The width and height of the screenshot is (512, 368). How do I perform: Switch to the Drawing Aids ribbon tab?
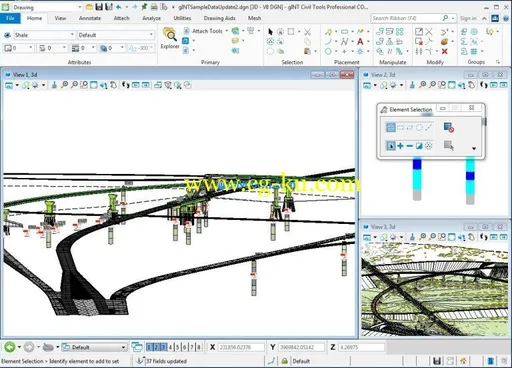coord(219,18)
